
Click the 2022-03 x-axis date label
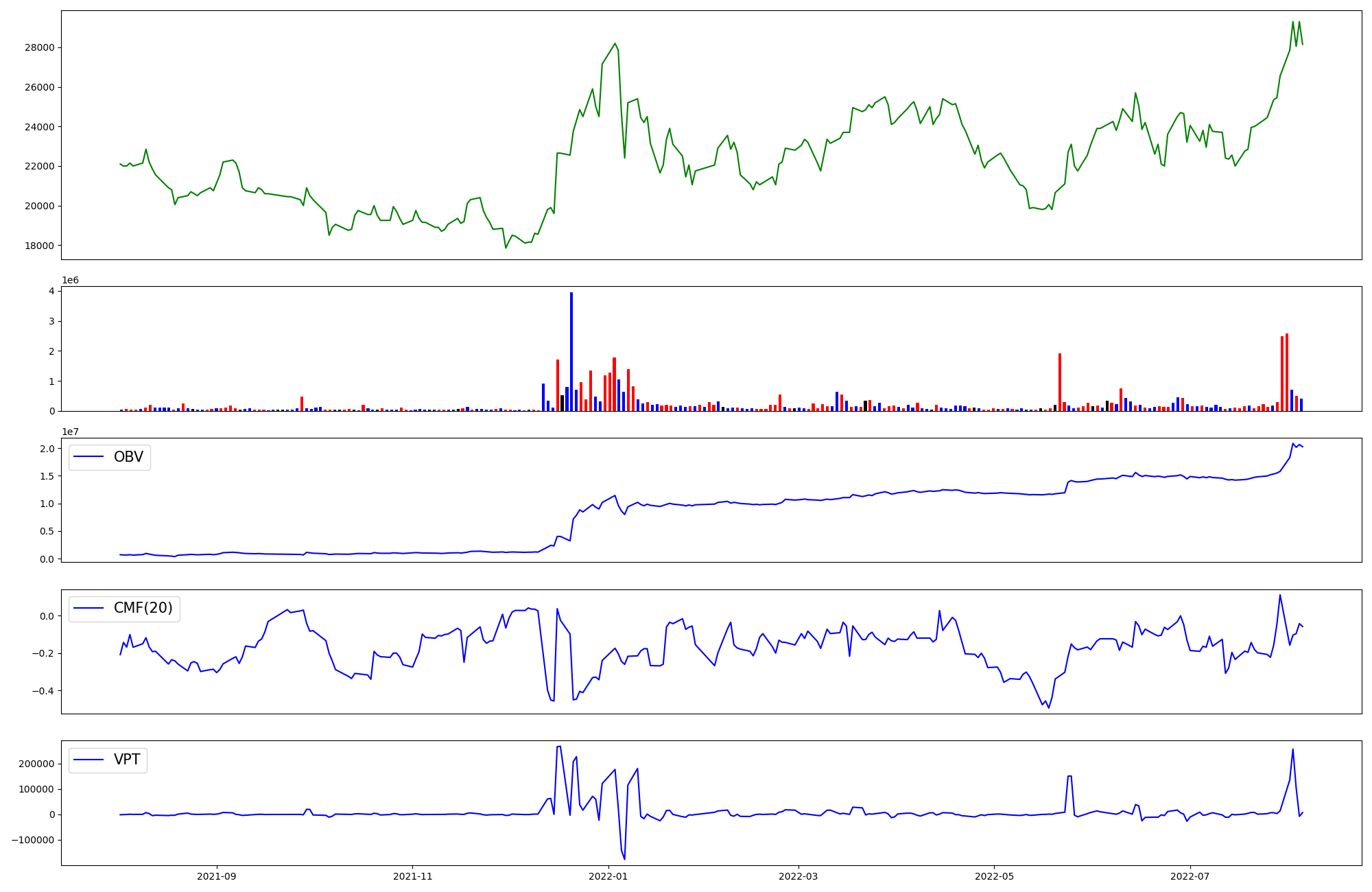pos(799,876)
